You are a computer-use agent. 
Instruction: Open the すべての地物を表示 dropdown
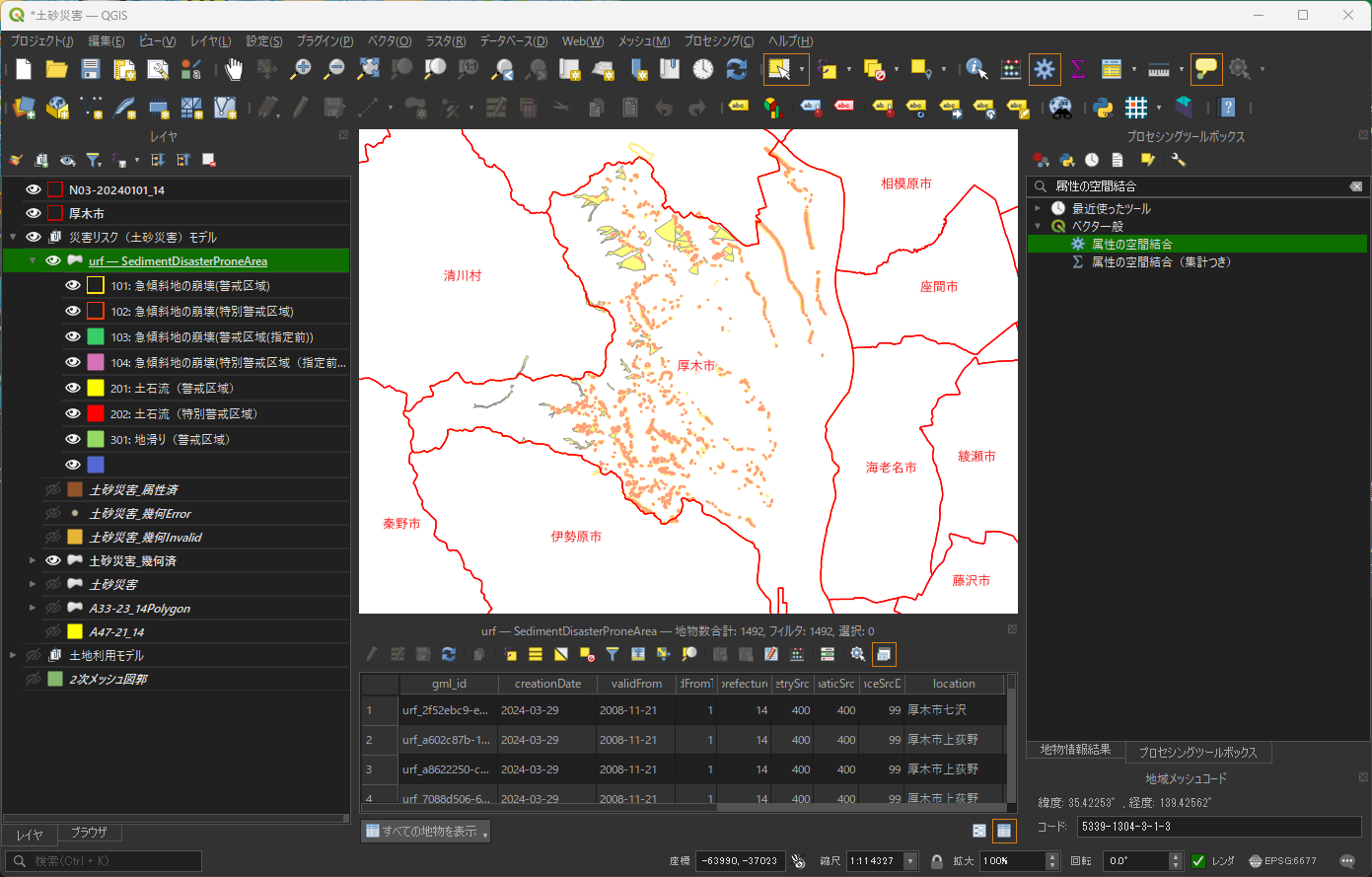(x=426, y=832)
